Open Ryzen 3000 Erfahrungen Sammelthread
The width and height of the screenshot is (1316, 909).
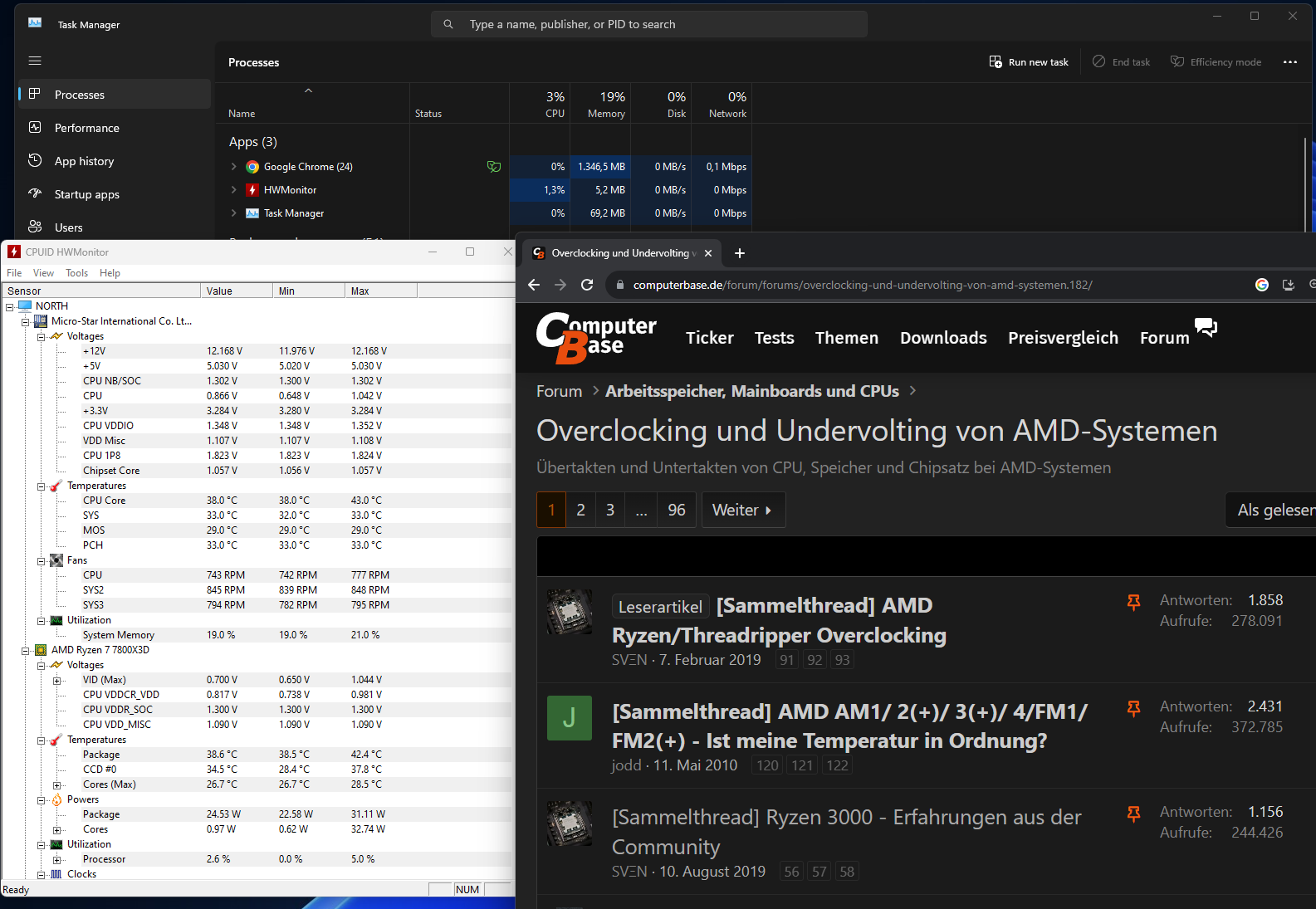[x=846, y=832]
